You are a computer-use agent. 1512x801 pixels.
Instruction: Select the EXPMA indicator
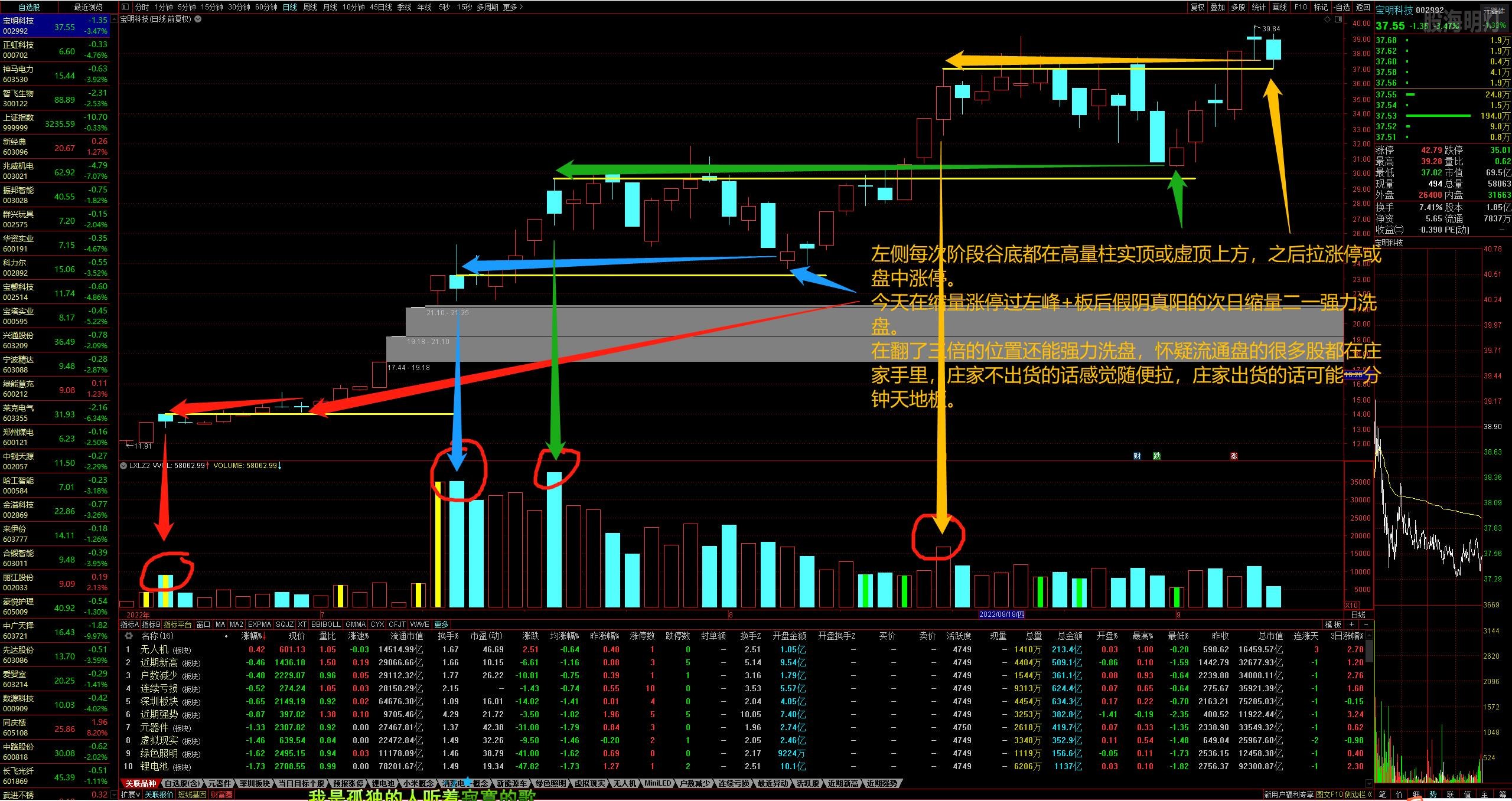pos(259,624)
